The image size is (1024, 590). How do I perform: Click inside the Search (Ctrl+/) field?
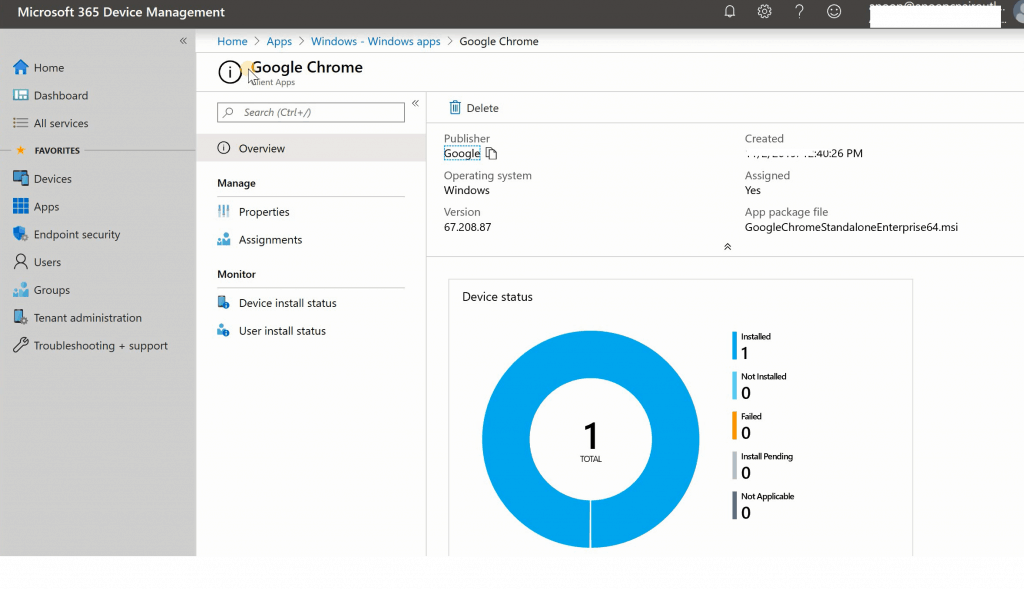311,112
